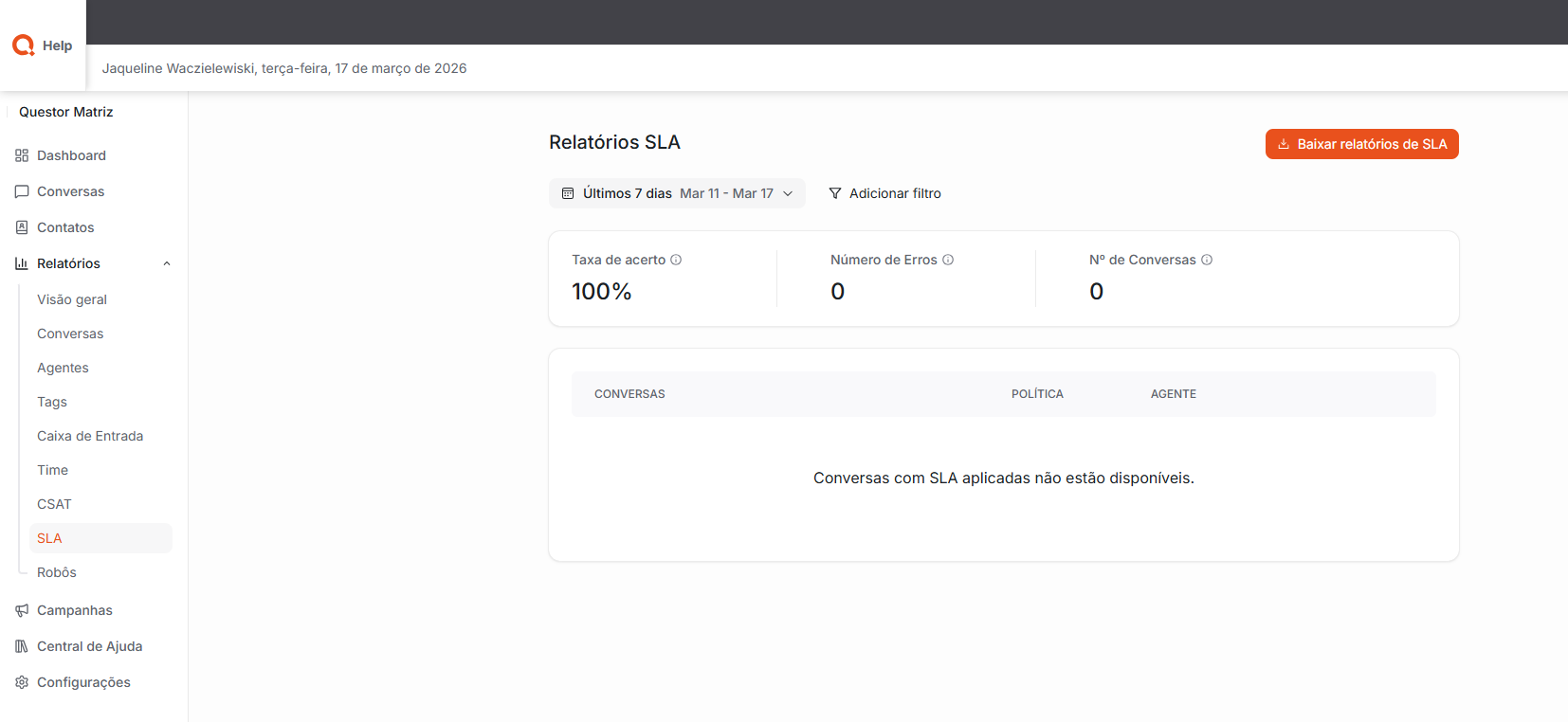Click the Questor Matriz account name
This screenshot has height=722, width=1568.
coord(66,112)
